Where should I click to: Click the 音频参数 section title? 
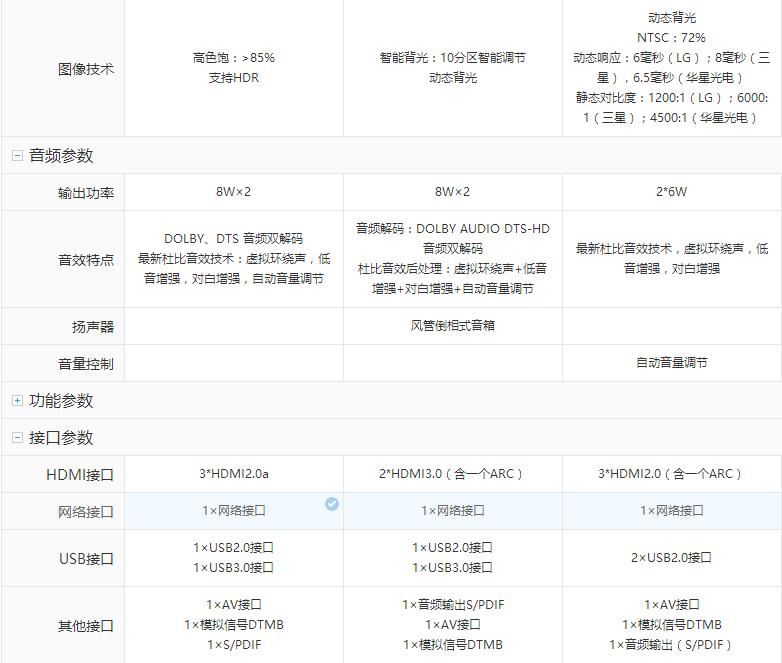point(61,156)
